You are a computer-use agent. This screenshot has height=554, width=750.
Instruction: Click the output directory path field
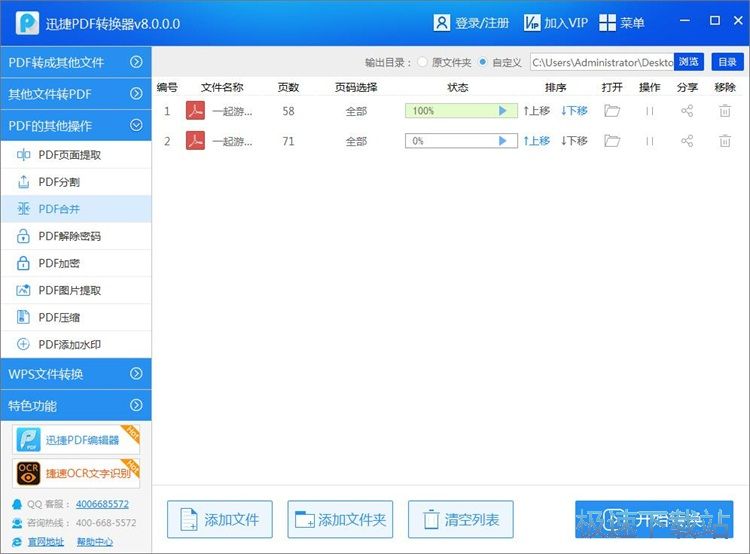point(602,62)
